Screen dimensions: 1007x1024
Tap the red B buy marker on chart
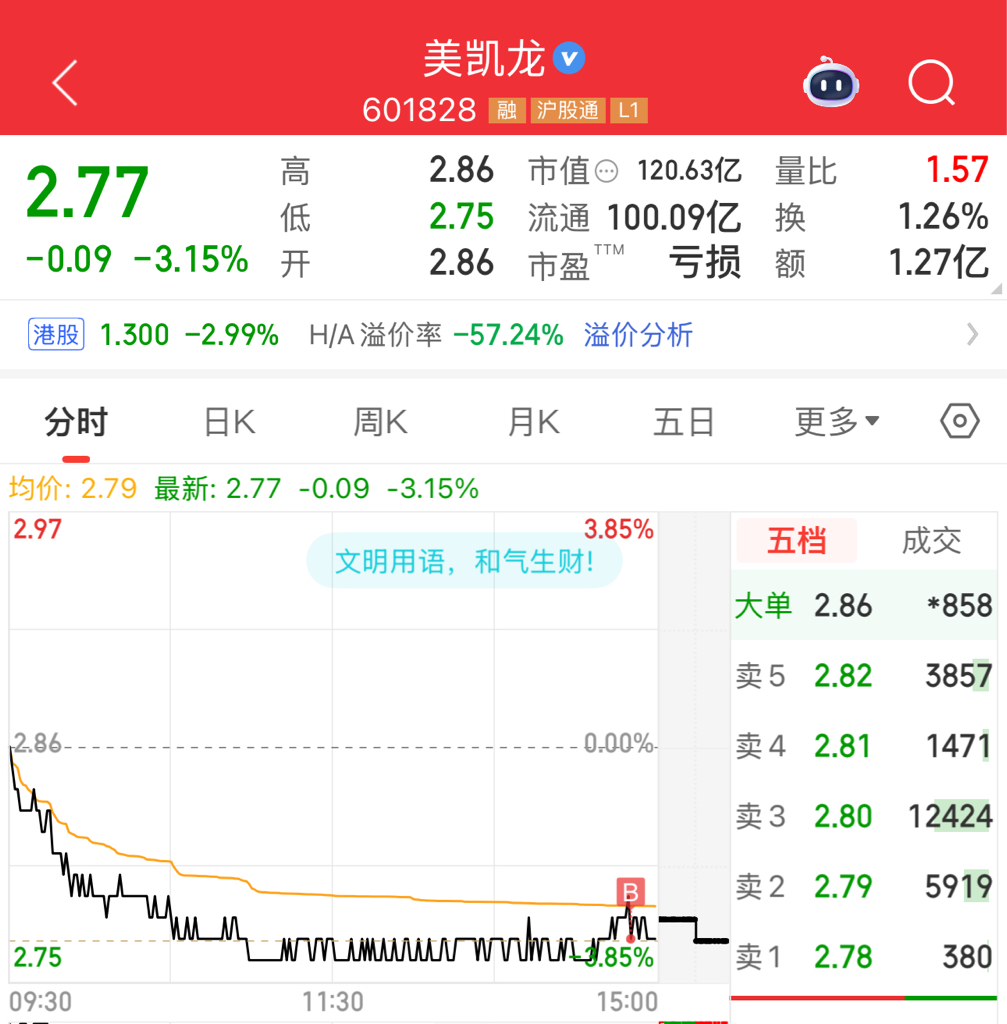(630, 891)
